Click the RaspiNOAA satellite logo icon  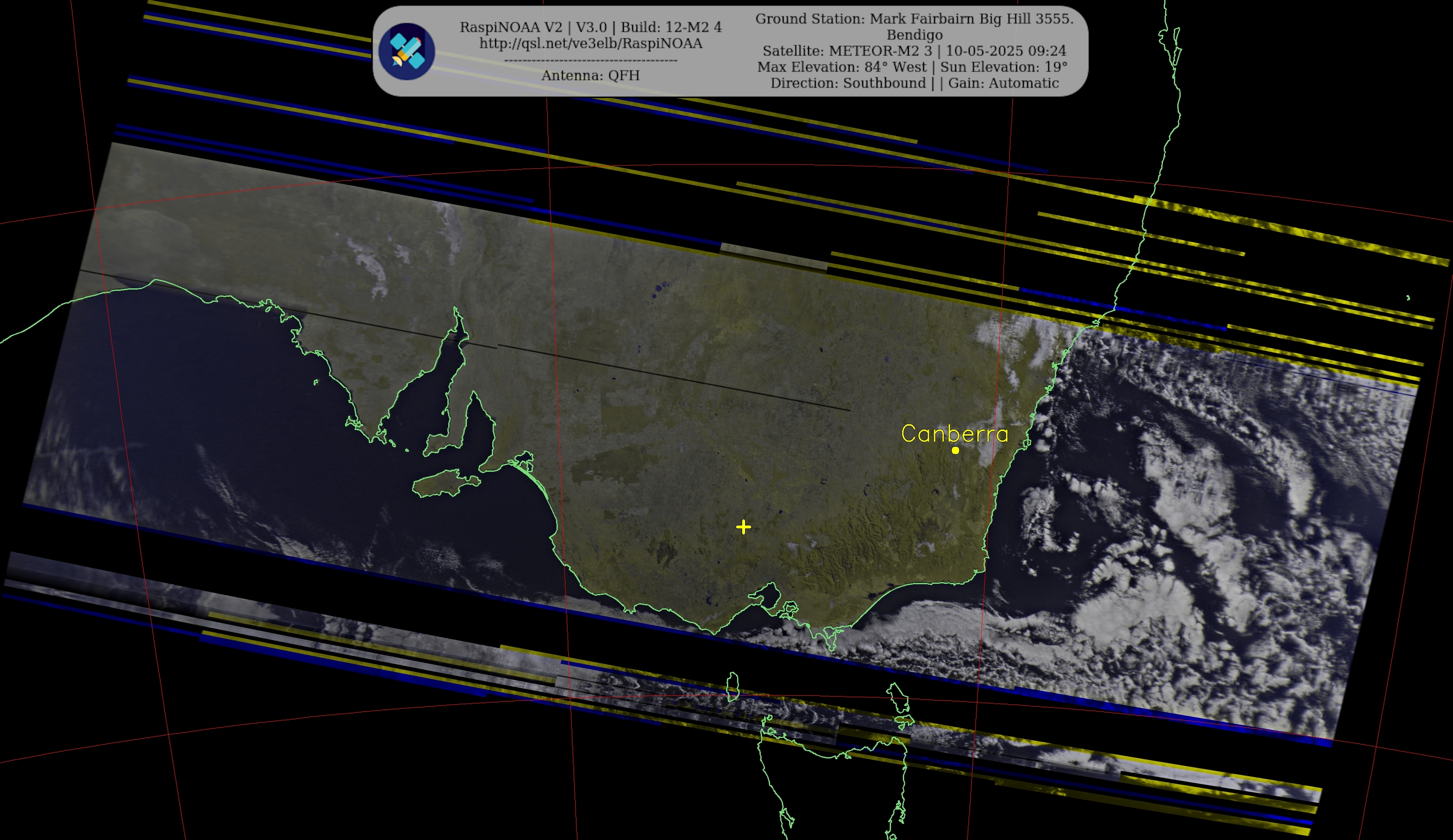tap(406, 51)
